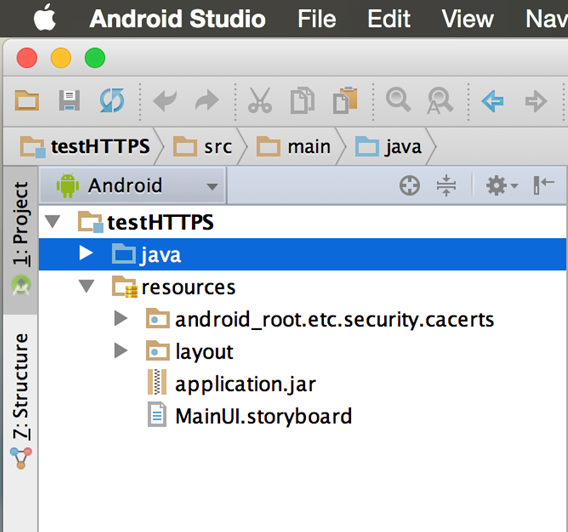
Task: Click the Redo arrow icon
Action: (x=207, y=100)
